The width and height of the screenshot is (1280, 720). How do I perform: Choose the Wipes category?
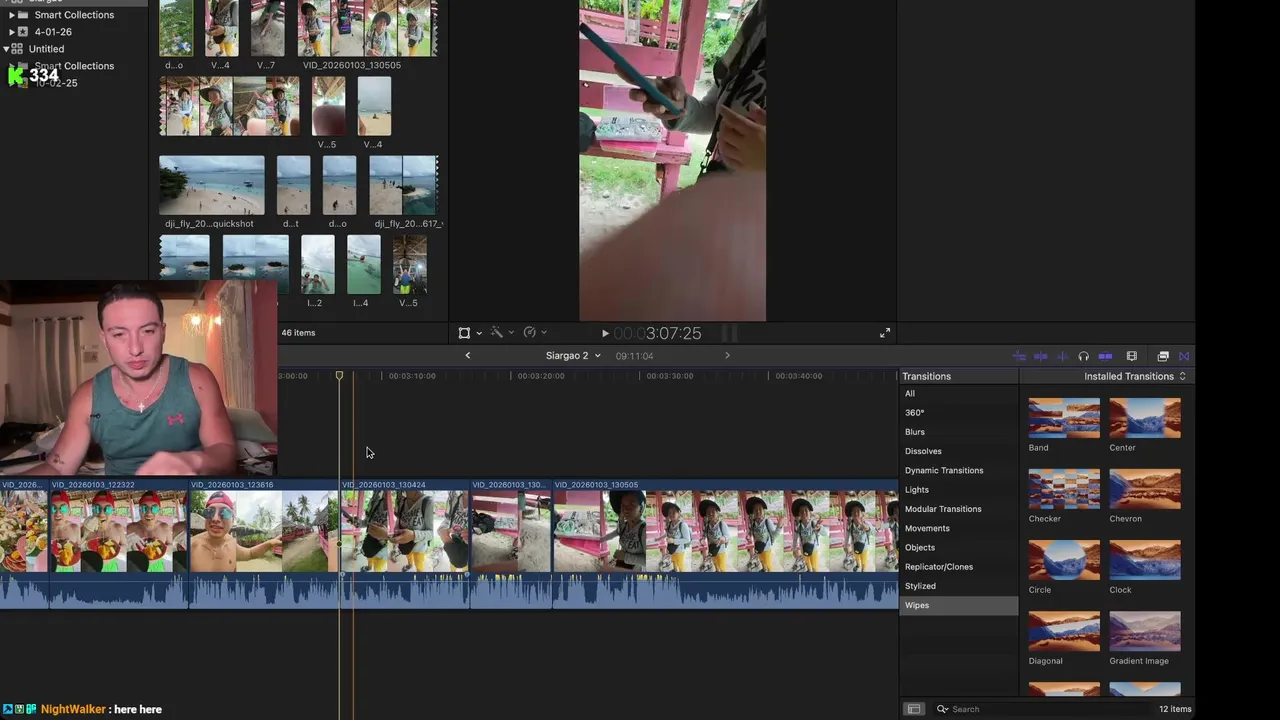958,605
